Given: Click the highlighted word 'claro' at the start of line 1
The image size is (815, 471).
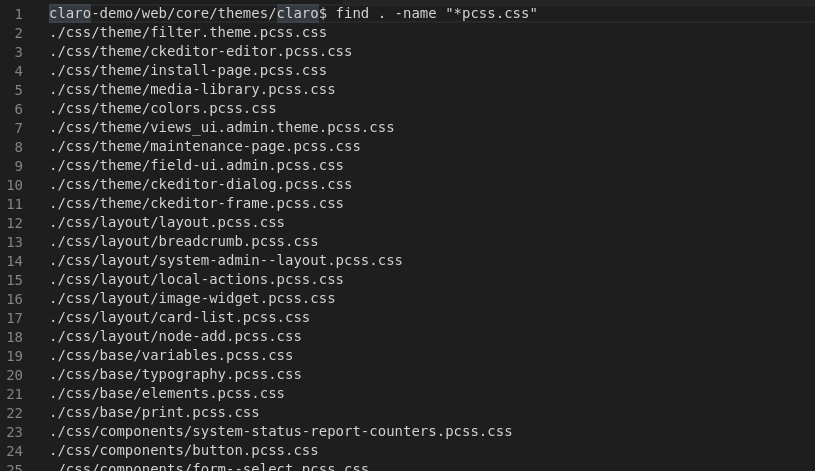Looking at the screenshot, I should click(x=69, y=13).
